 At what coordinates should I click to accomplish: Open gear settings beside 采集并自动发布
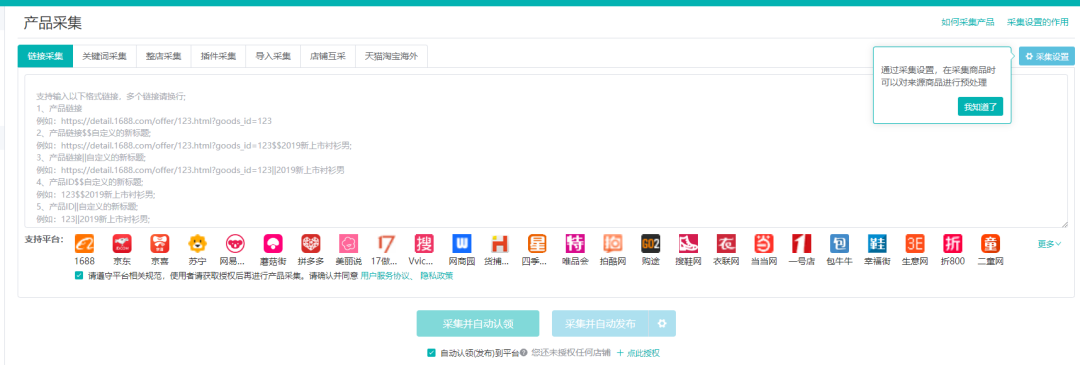663,324
